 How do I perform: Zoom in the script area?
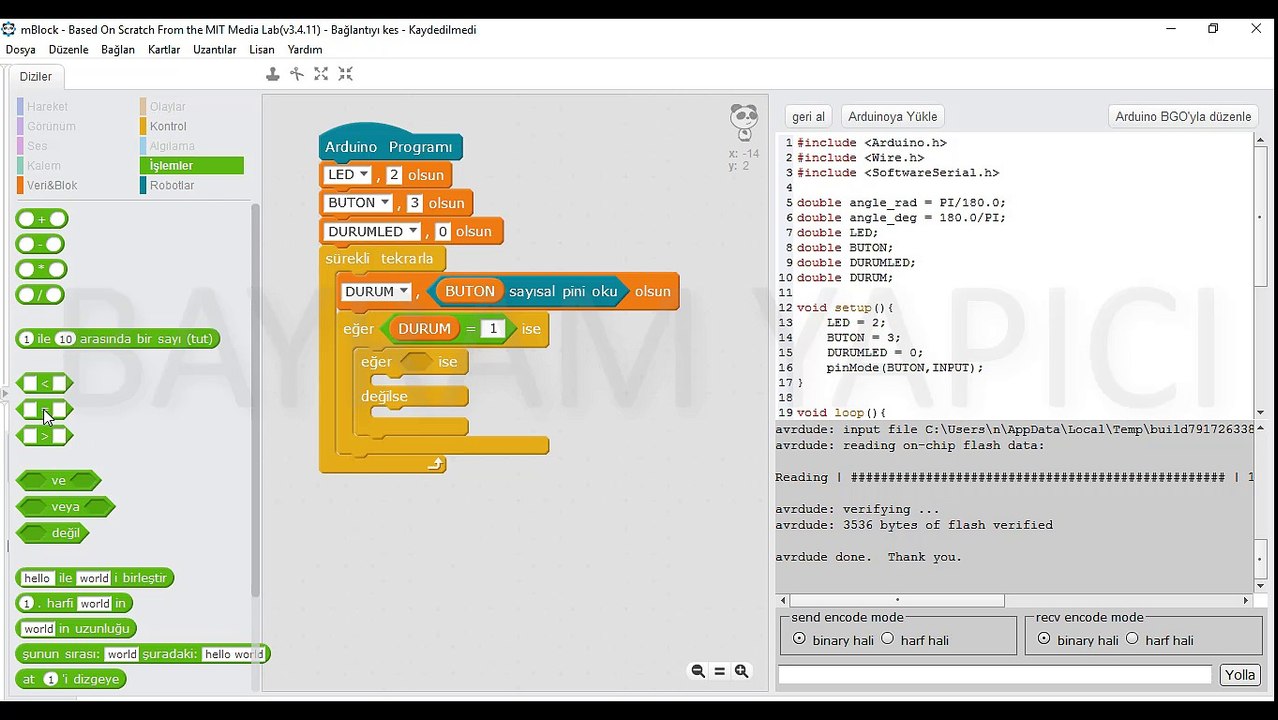[741, 671]
